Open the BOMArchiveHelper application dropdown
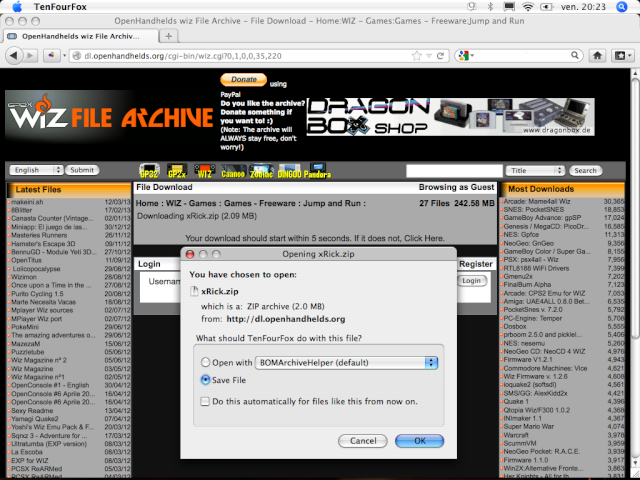The image size is (640, 480). 347,362
